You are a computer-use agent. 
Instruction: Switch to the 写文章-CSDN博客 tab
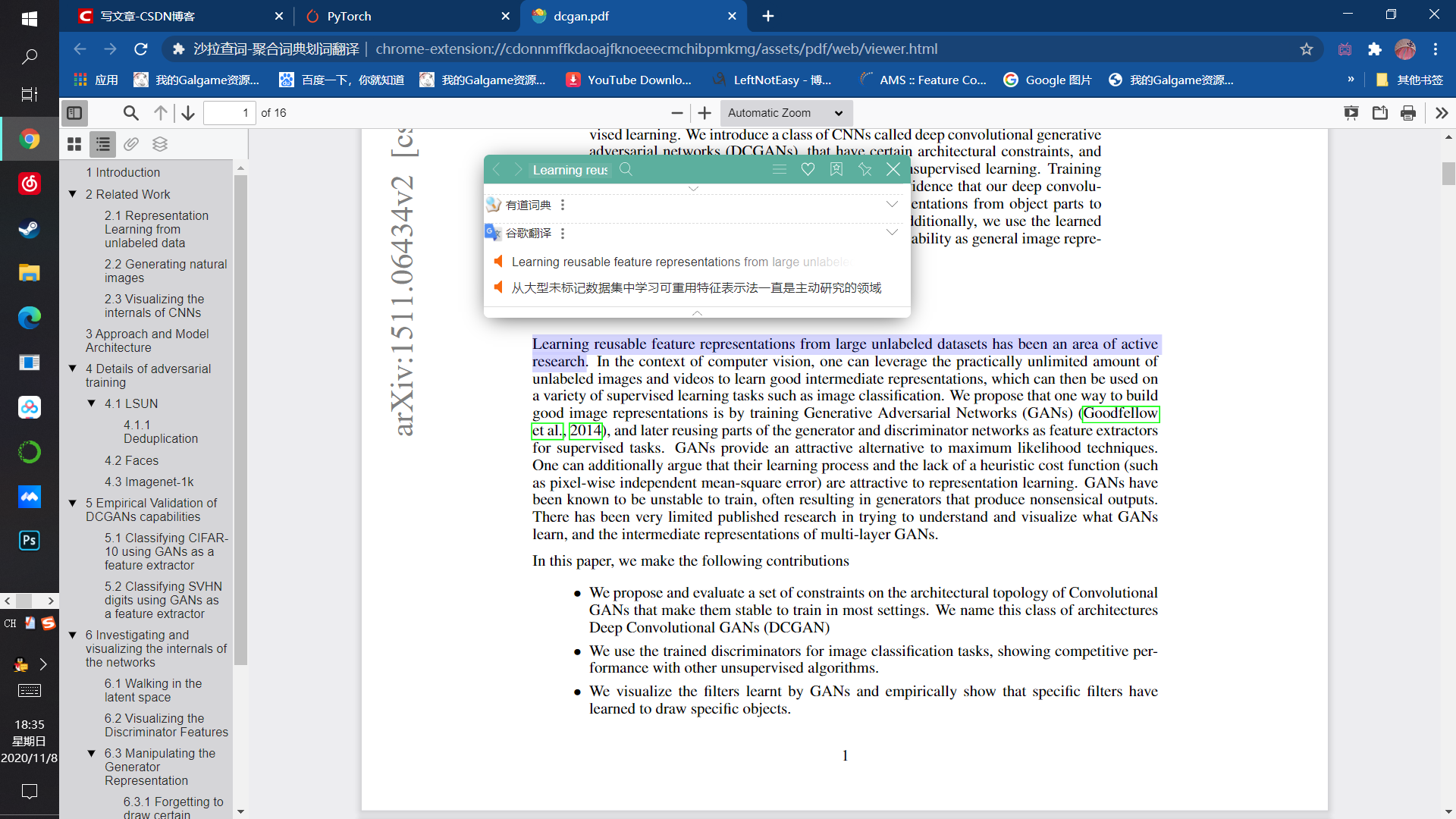[180, 16]
